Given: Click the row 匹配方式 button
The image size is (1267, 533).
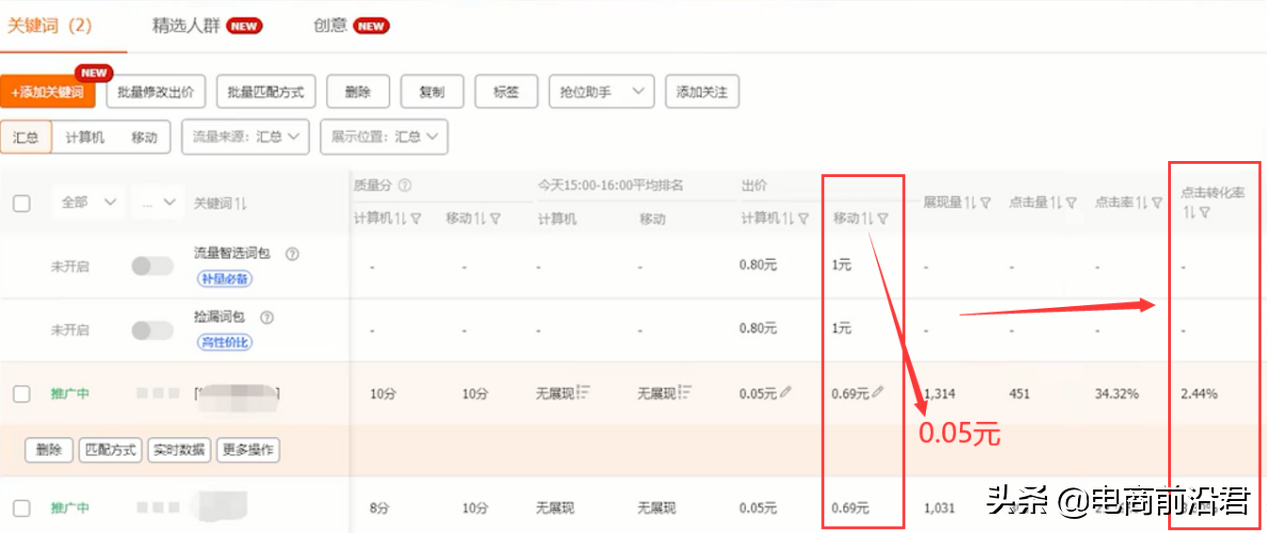Looking at the screenshot, I should (x=110, y=450).
